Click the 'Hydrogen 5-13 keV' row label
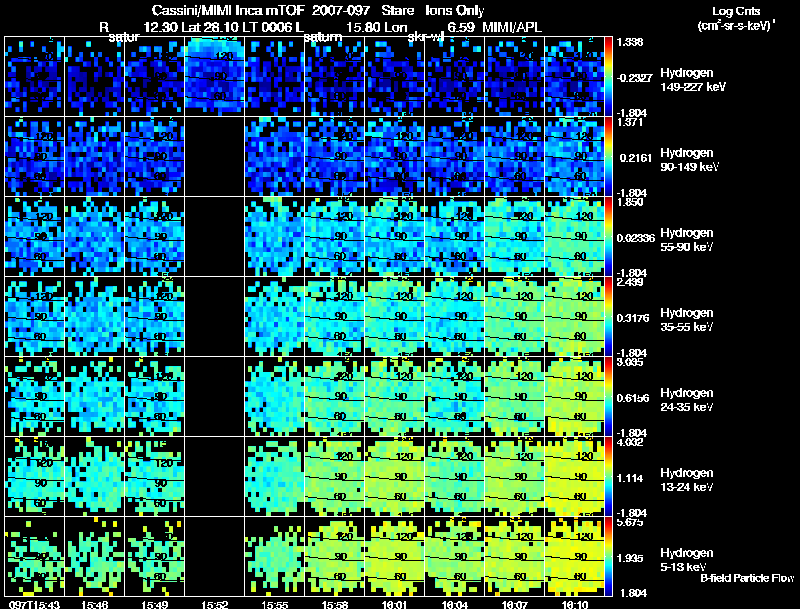The width and height of the screenshot is (800, 609). click(687, 560)
